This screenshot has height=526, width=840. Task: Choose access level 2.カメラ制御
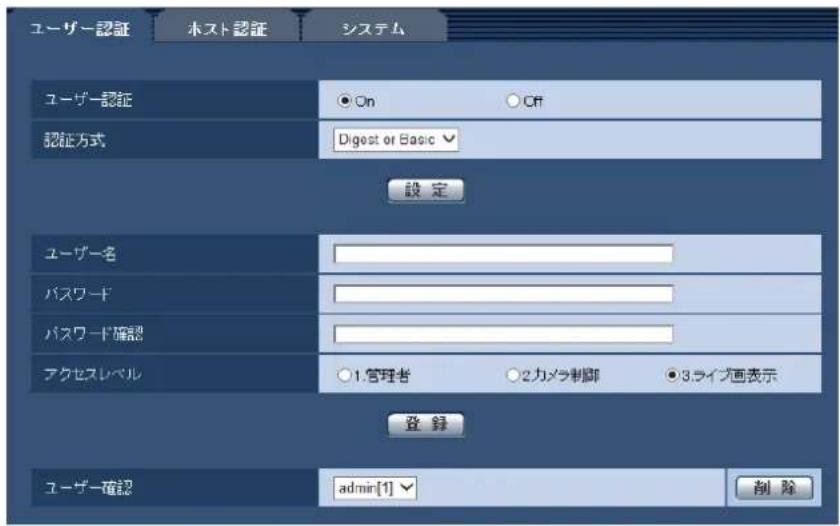513,375
